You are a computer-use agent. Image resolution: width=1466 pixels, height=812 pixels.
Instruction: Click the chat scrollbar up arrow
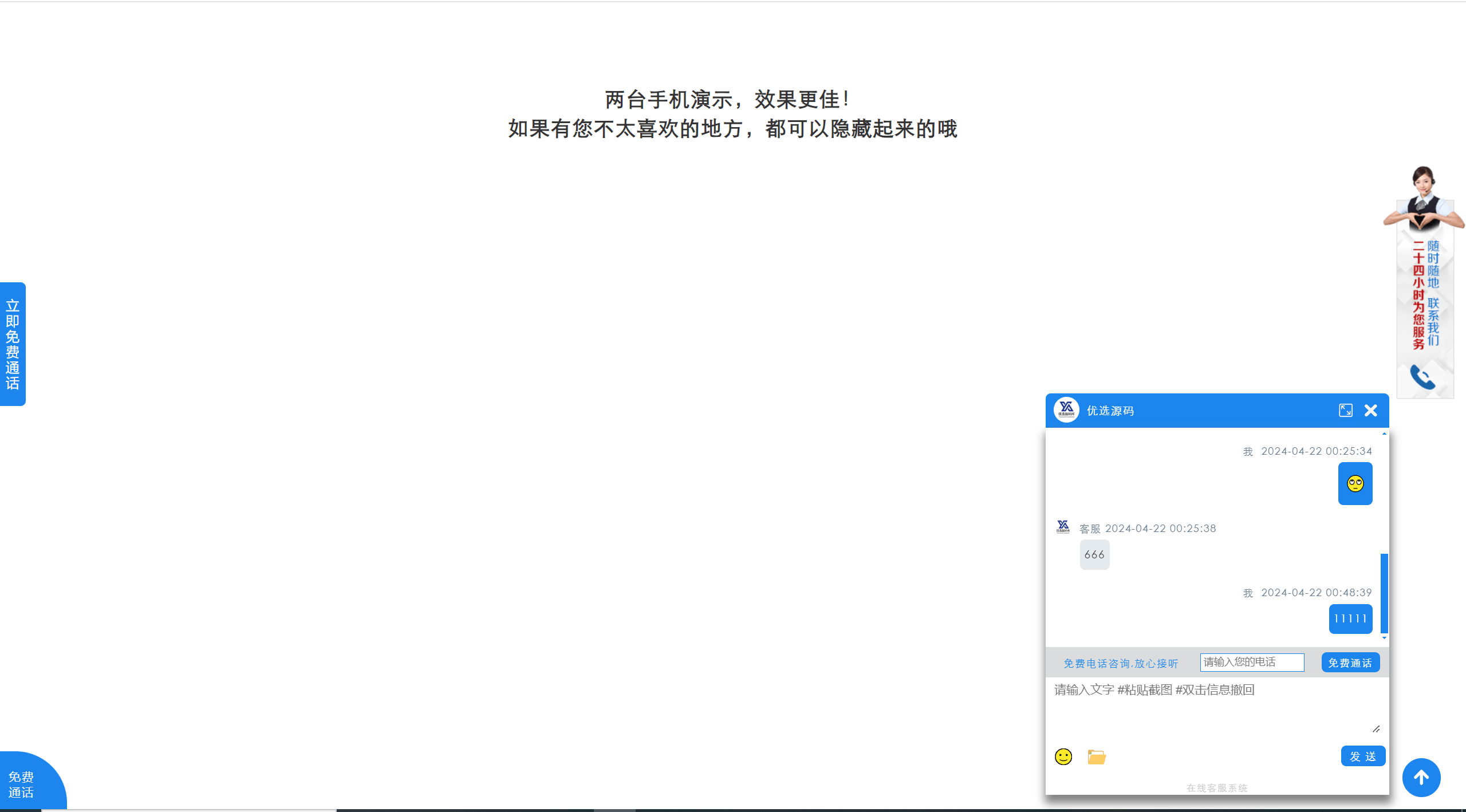click(1384, 433)
